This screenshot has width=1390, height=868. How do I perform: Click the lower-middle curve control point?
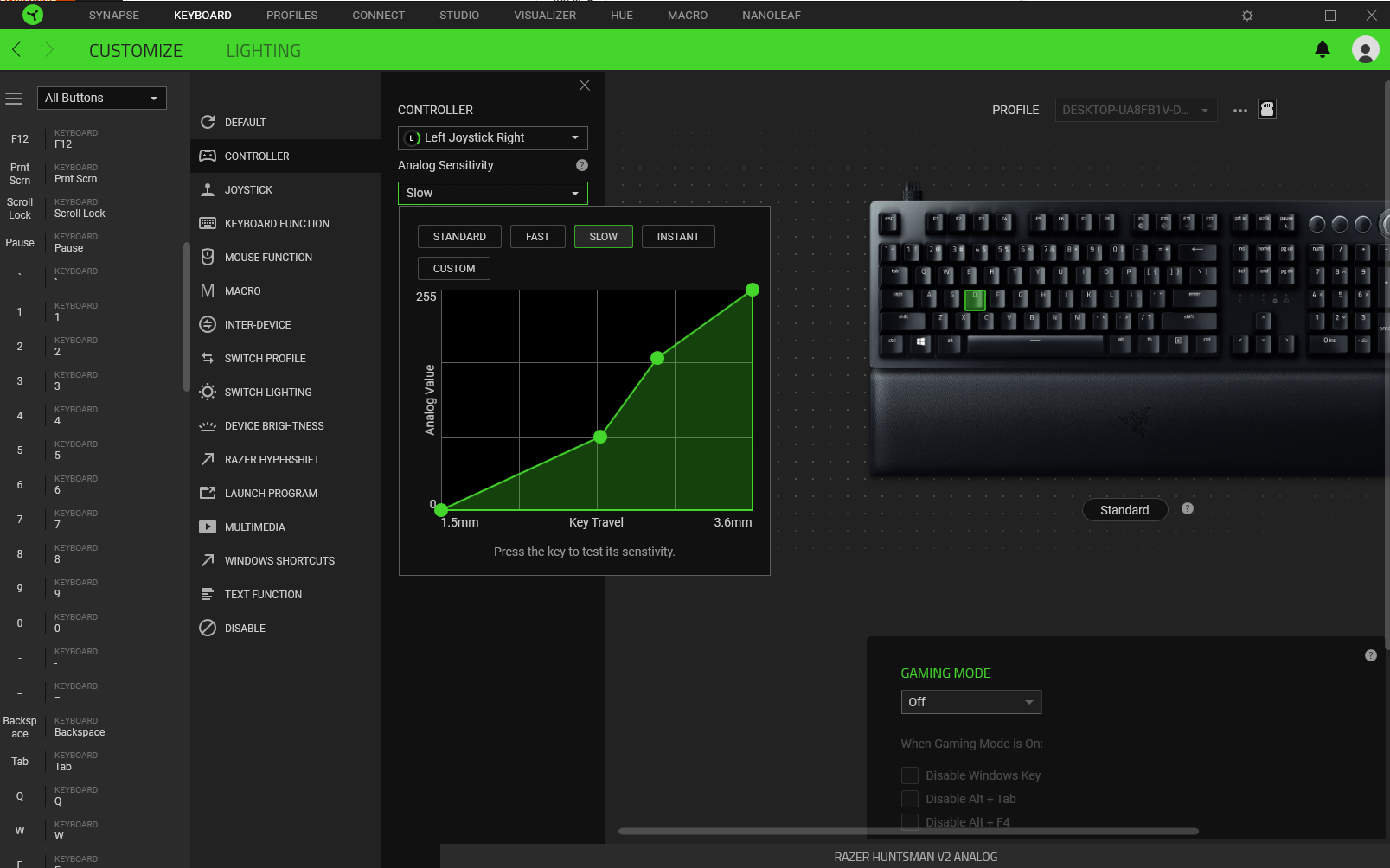pos(600,437)
